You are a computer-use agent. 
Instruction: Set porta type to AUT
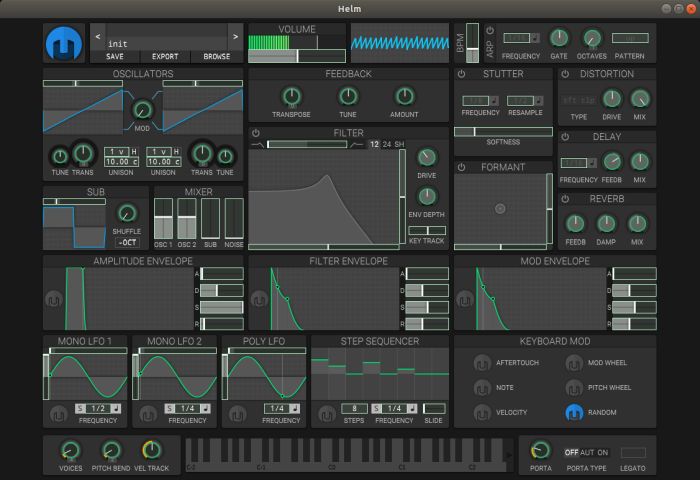pyautogui.click(x=587, y=452)
